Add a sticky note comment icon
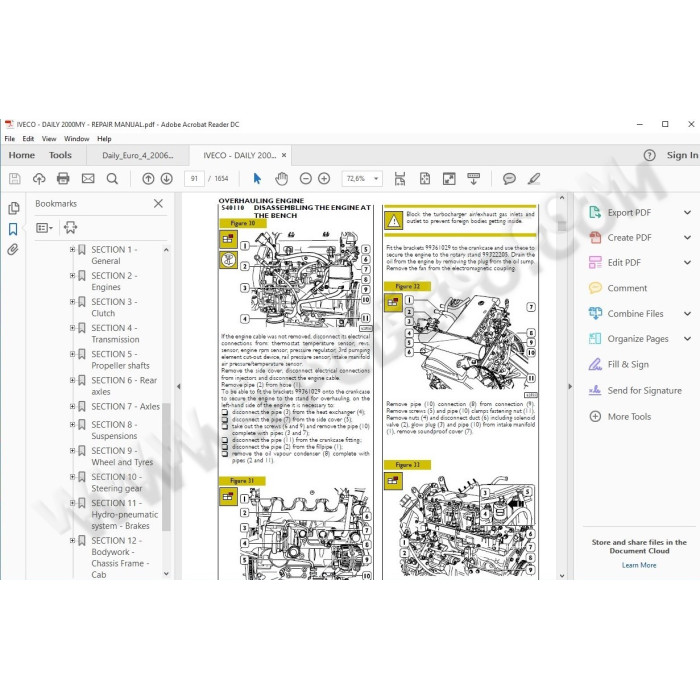 coord(509,179)
